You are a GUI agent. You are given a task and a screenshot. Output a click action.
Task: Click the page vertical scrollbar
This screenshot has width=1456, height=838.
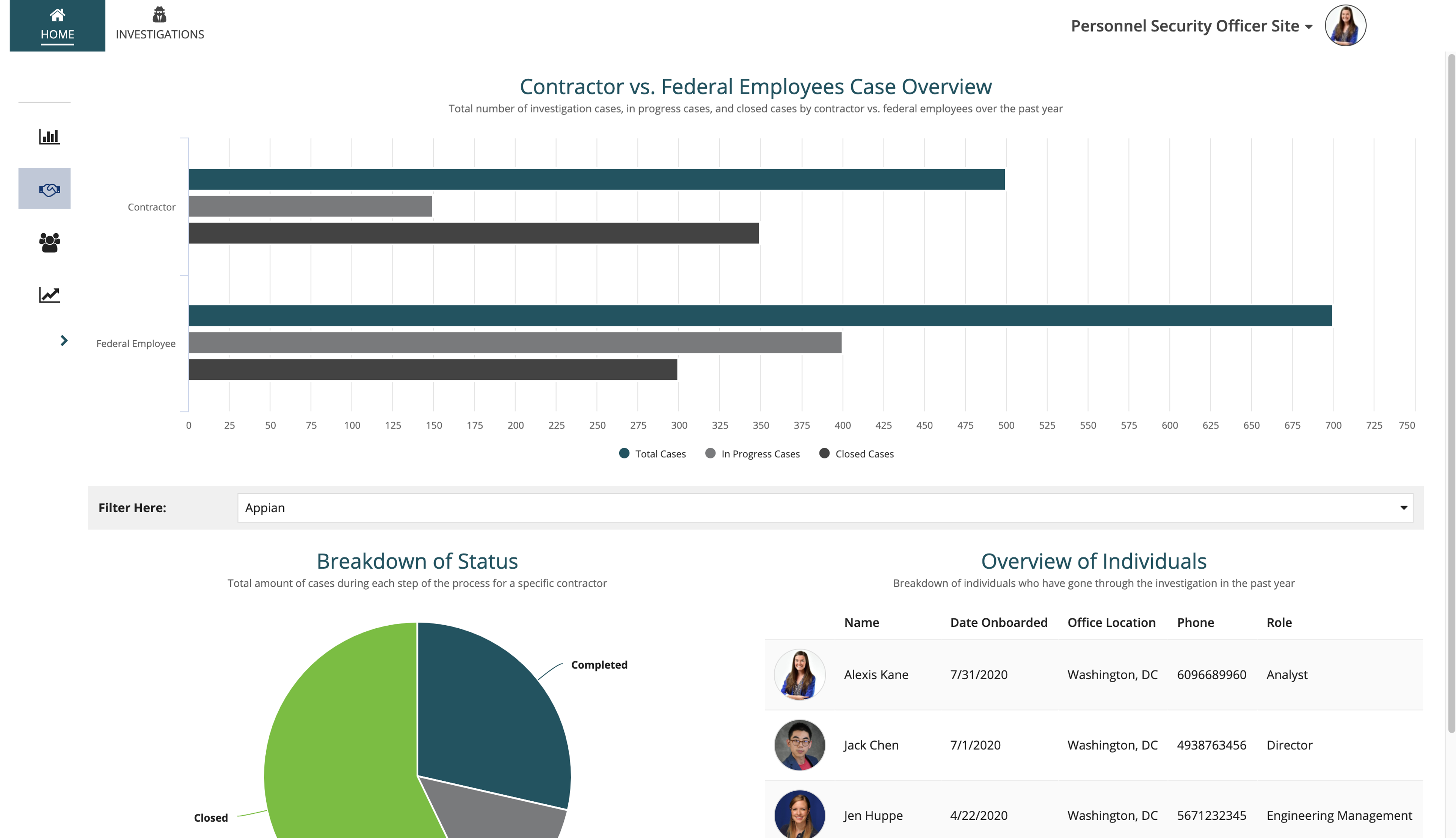click(x=1451, y=393)
